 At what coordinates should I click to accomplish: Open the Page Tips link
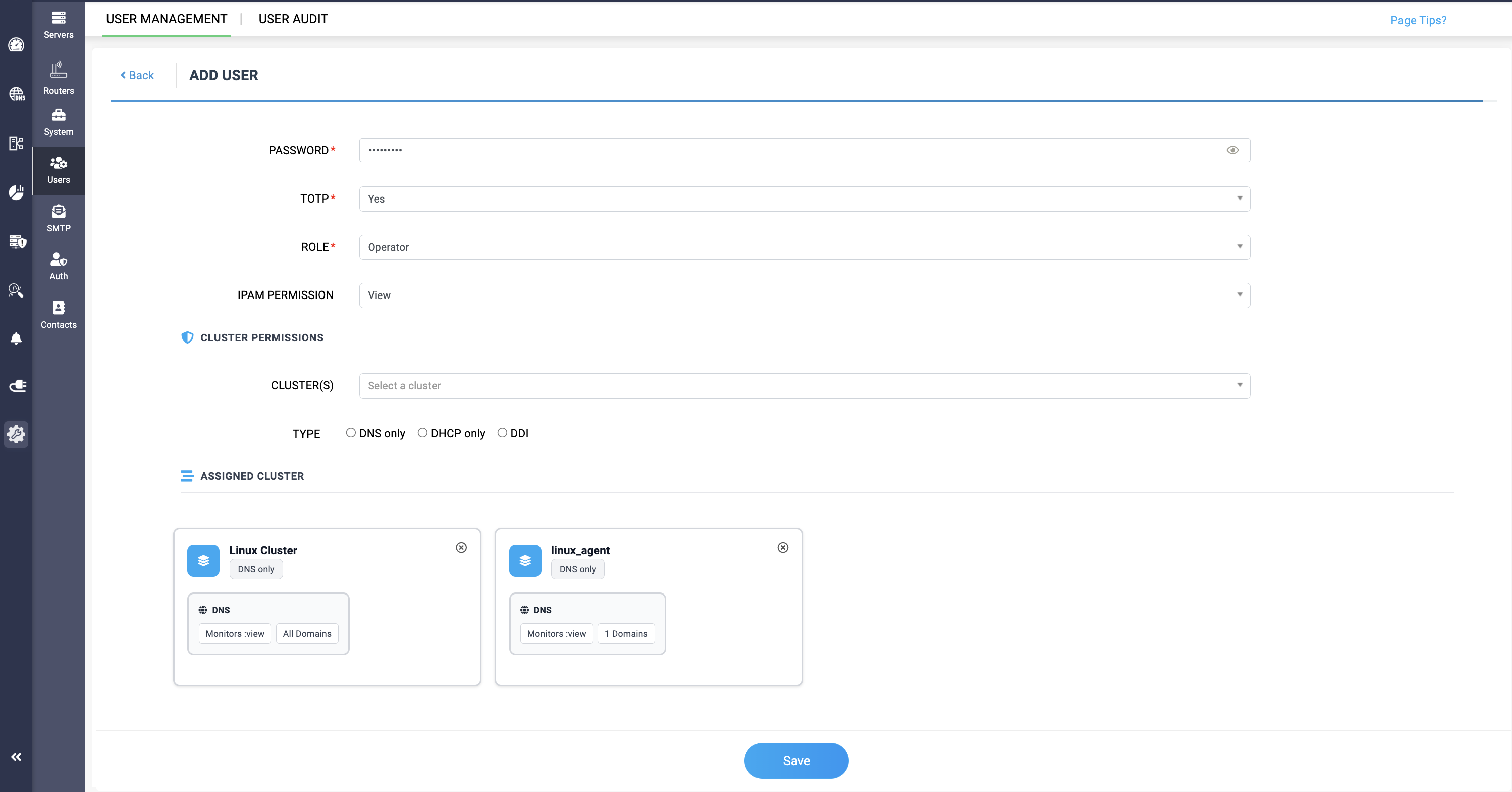point(1418,20)
